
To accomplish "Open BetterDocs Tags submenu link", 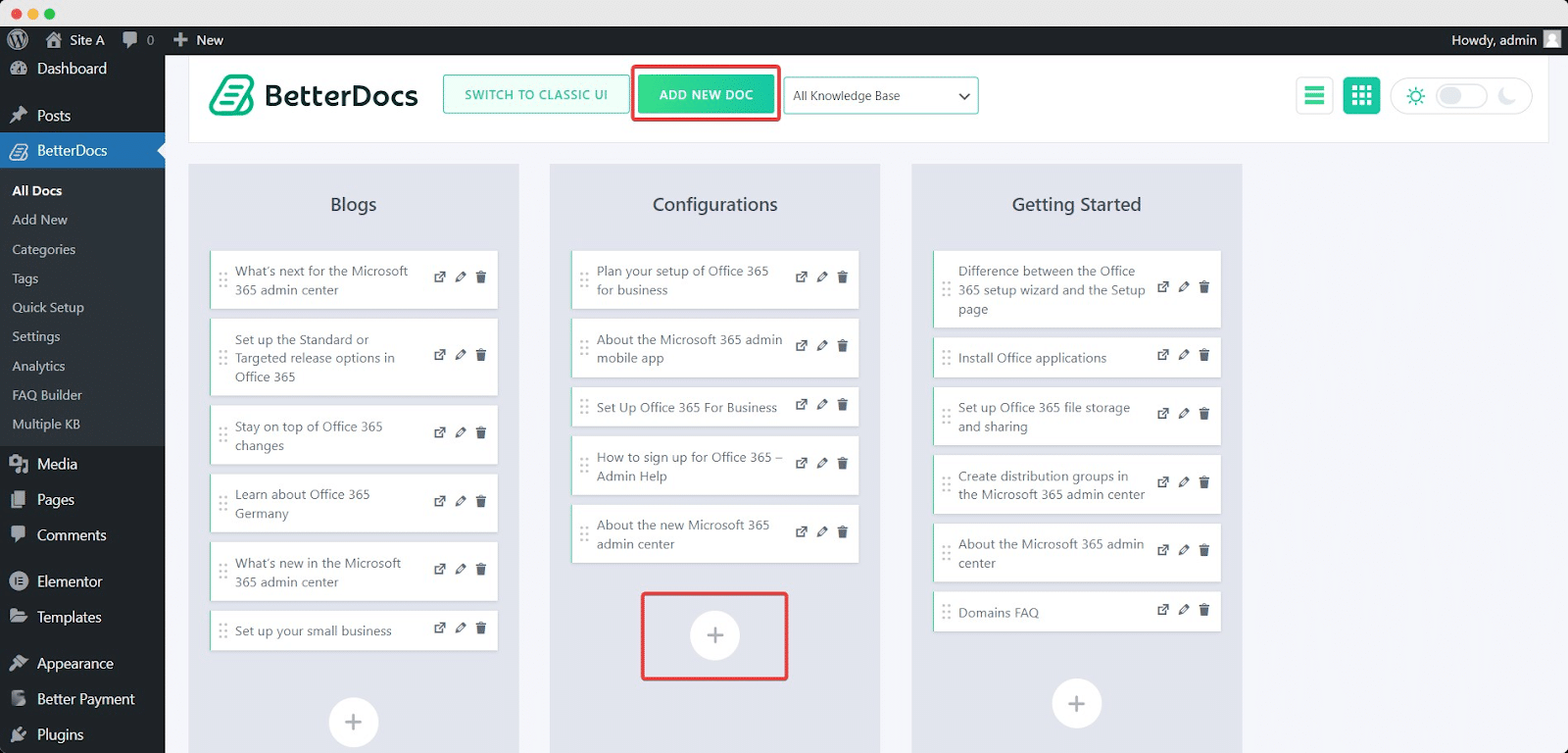I will pos(25,278).
